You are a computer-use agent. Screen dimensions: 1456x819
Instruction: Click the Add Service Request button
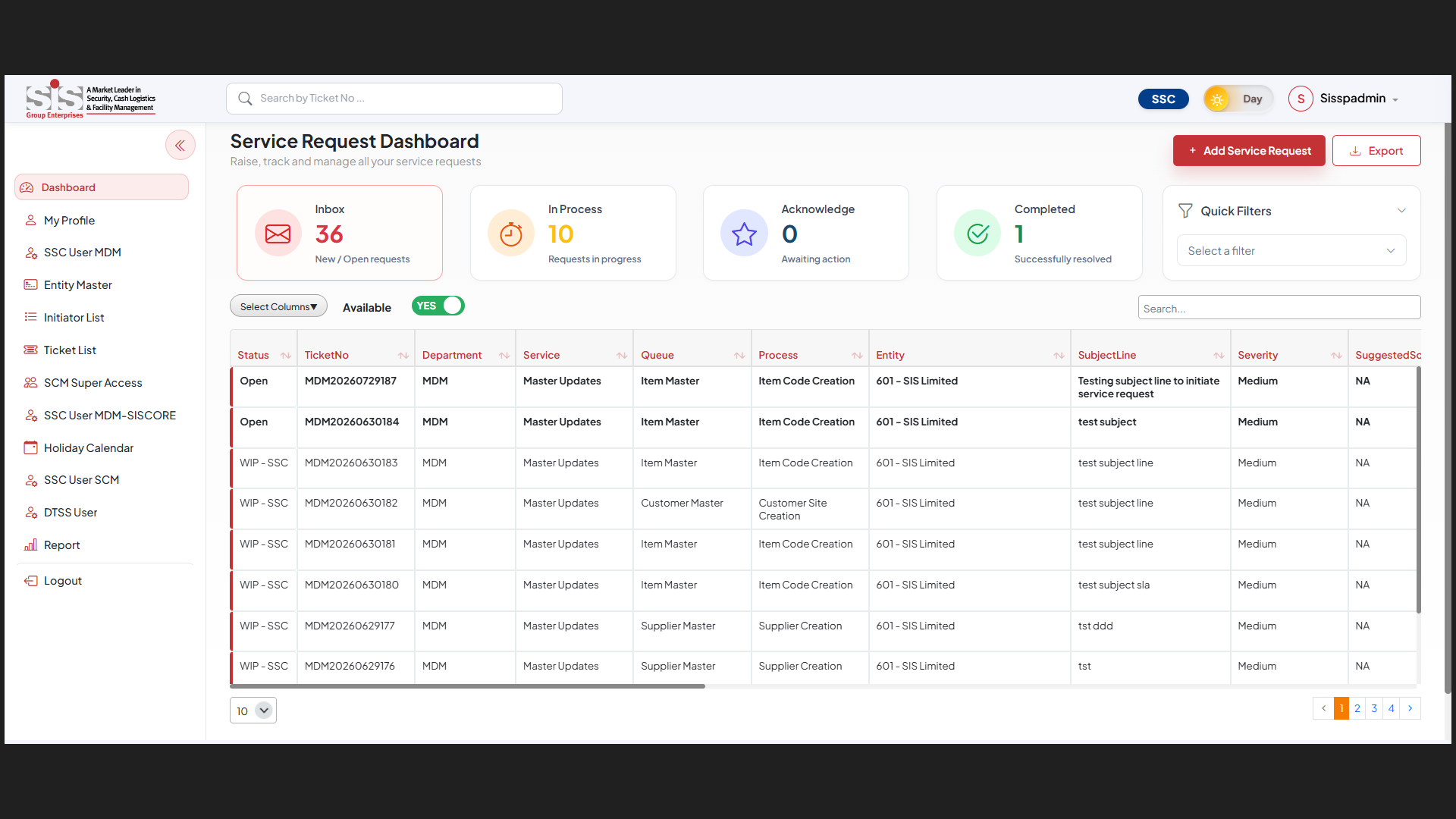pyautogui.click(x=1249, y=151)
